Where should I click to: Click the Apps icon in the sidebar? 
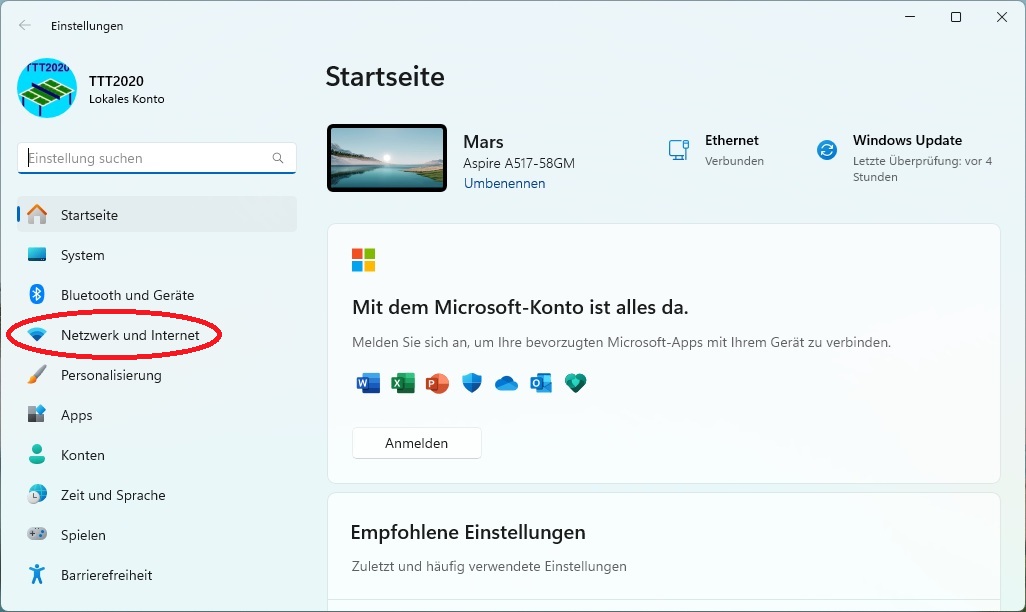[x=37, y=414]
